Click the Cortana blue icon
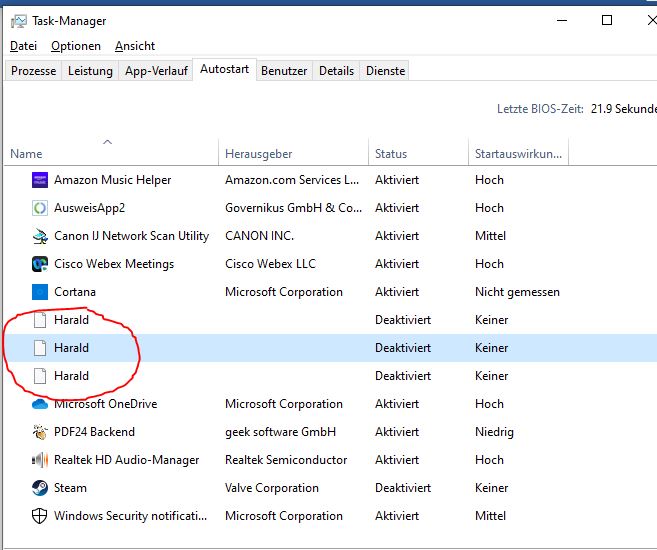 pyautogui.click(x=40, y=292)
